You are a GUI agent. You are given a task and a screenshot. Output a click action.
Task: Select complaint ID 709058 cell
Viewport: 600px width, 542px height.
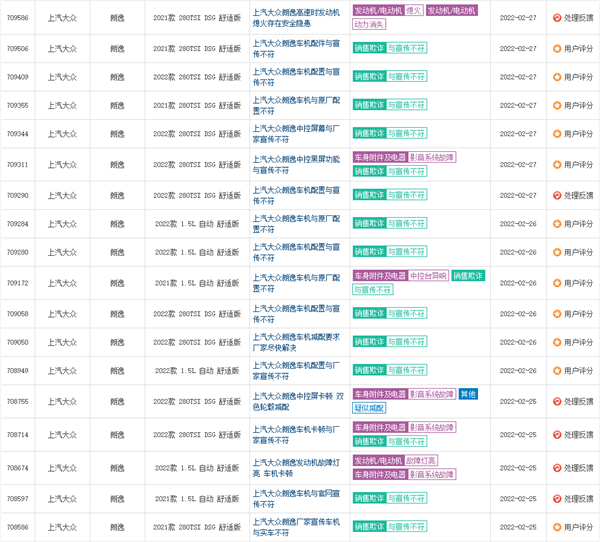point(18,314)
